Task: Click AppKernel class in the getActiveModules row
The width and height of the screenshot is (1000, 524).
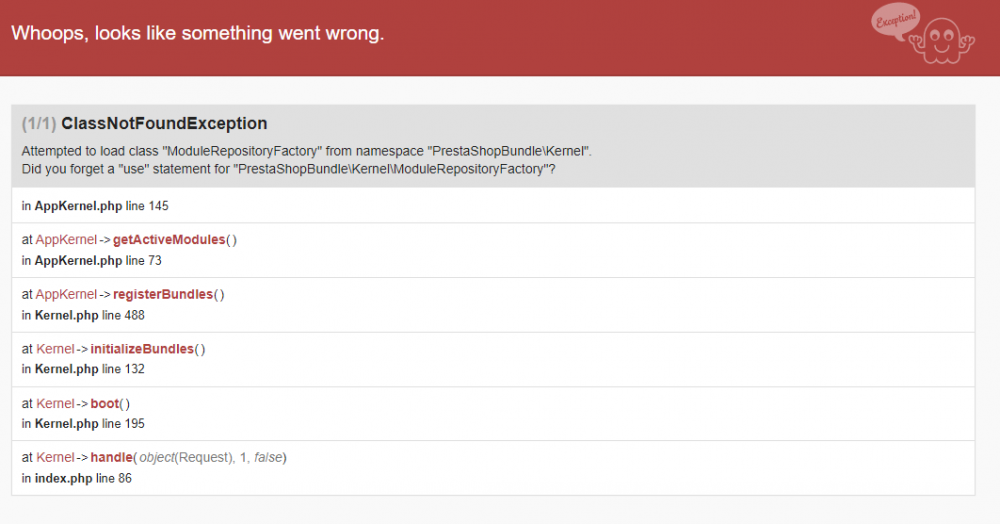Action: (66, 240)
